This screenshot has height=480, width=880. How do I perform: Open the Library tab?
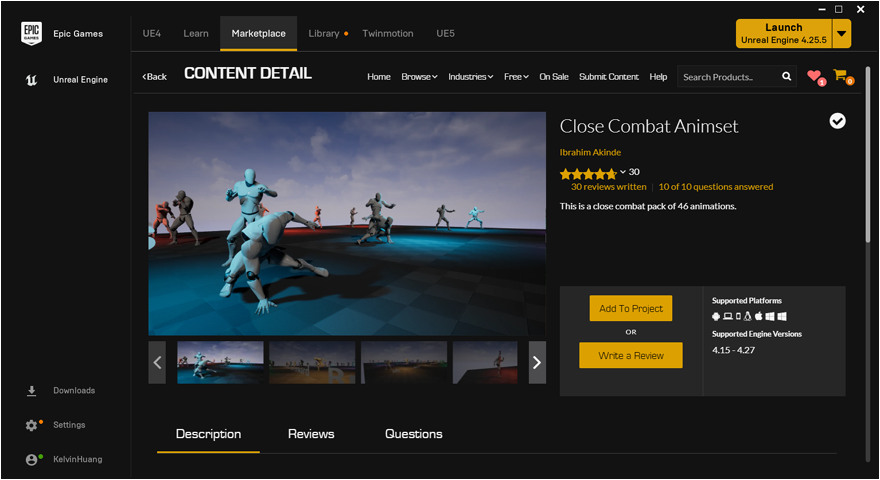pos(324,34)
